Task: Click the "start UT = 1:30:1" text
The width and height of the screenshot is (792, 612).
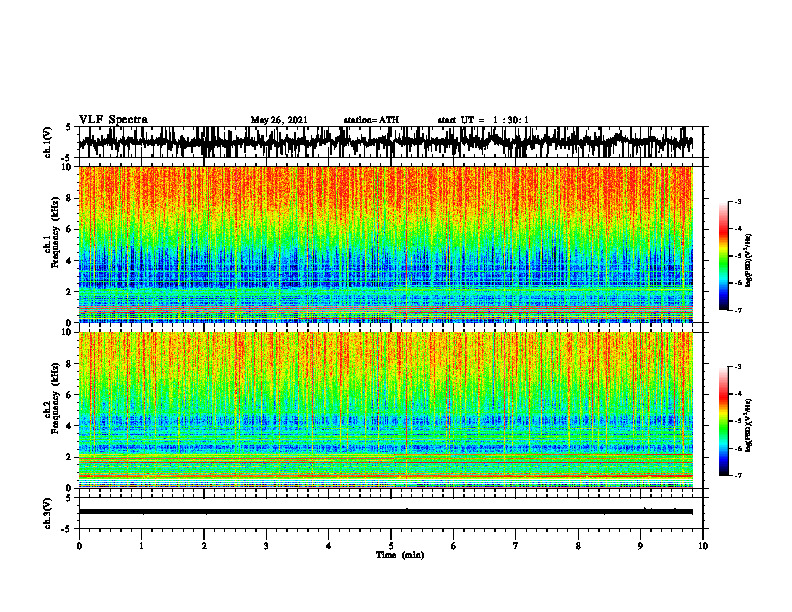Action: click(483, 120)
